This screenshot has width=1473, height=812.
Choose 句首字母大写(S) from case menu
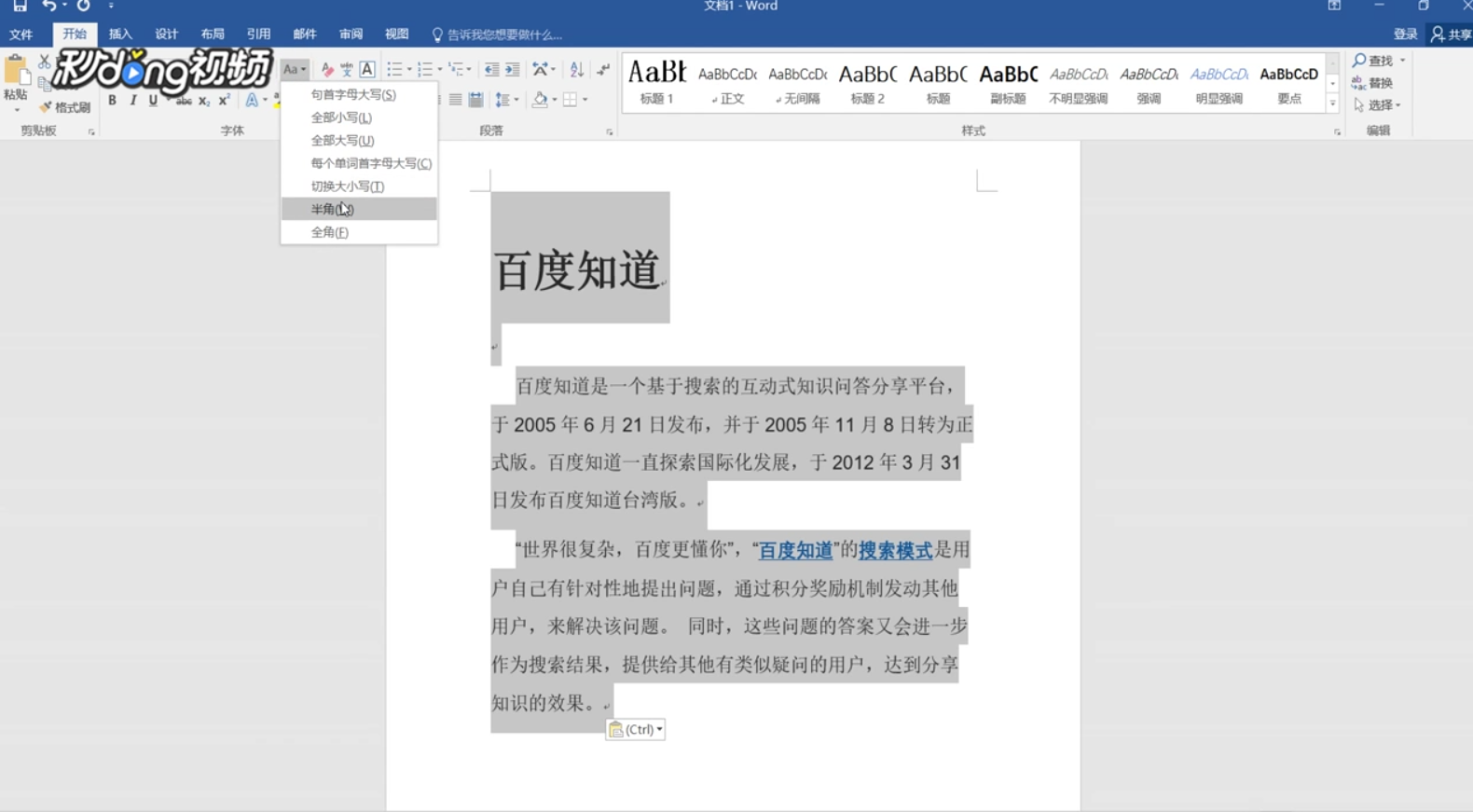(x=359, y=94)
